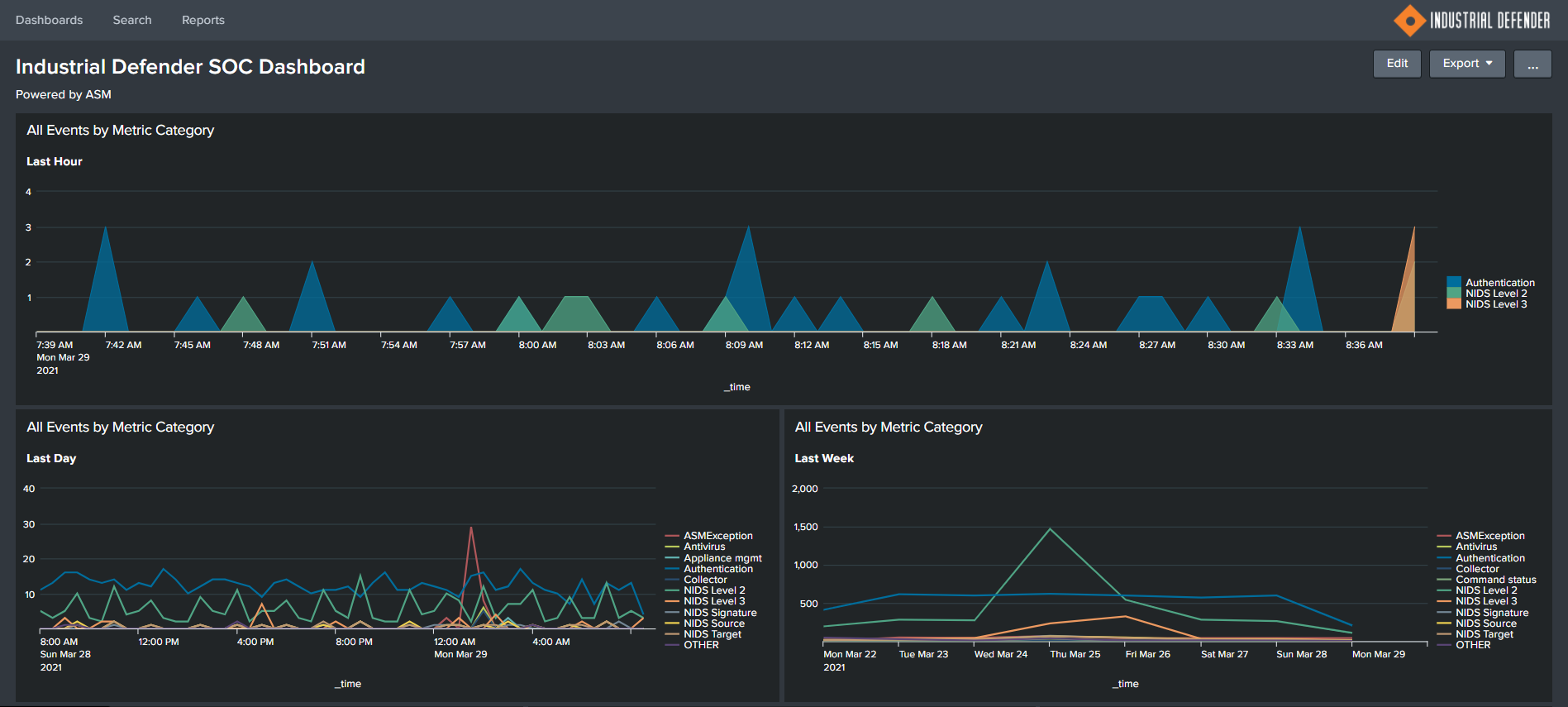
Task: Click the ASMException spike peak in Last Day chart
Action: (471, 528)
